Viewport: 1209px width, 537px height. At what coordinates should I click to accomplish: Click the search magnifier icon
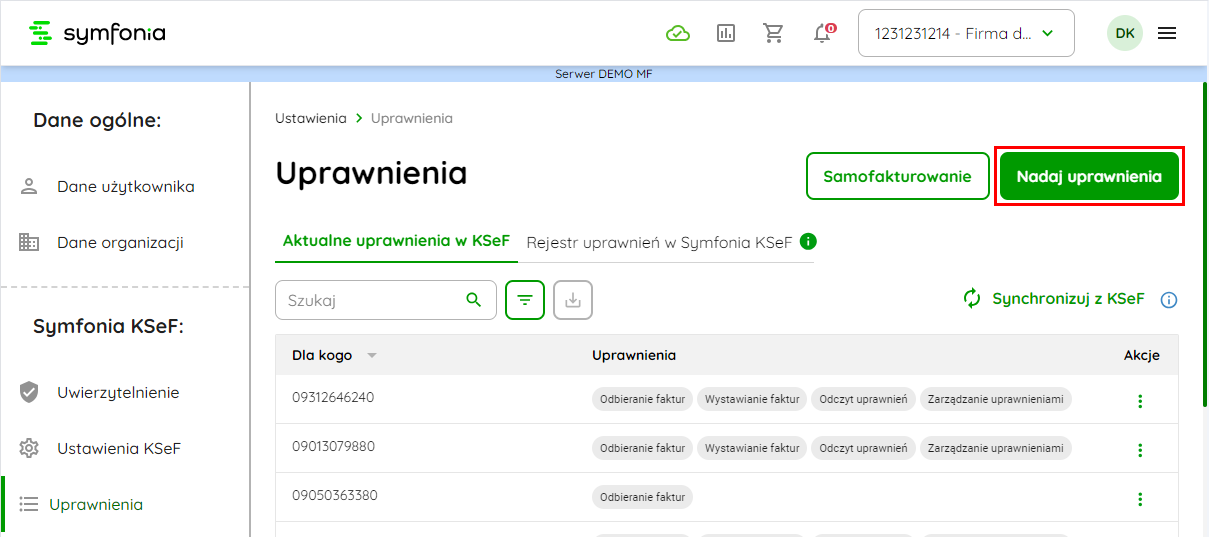474,299
